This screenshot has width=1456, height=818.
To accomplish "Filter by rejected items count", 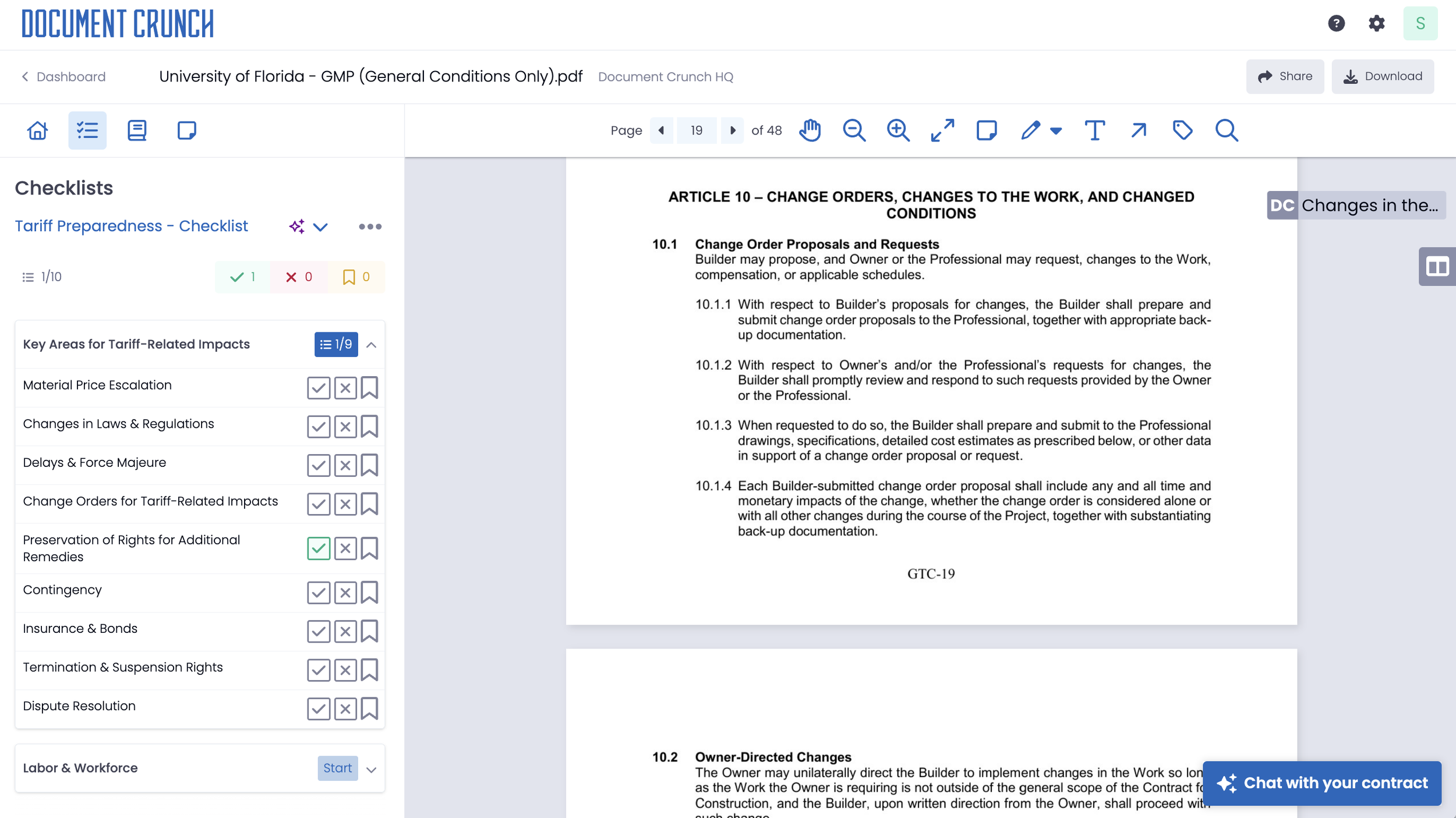I will point(299,277).
